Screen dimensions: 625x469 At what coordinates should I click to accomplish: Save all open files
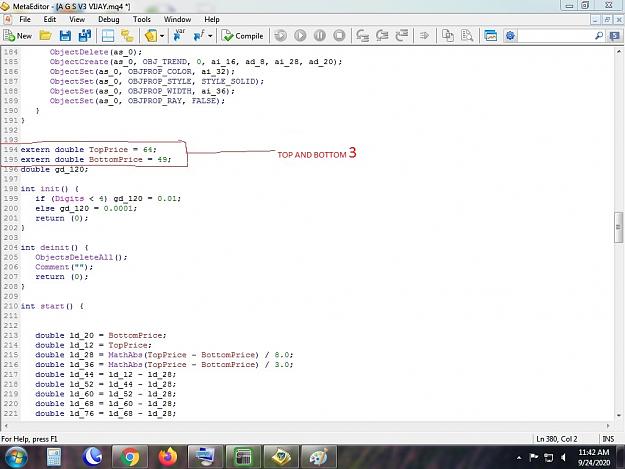coord(85,36)
